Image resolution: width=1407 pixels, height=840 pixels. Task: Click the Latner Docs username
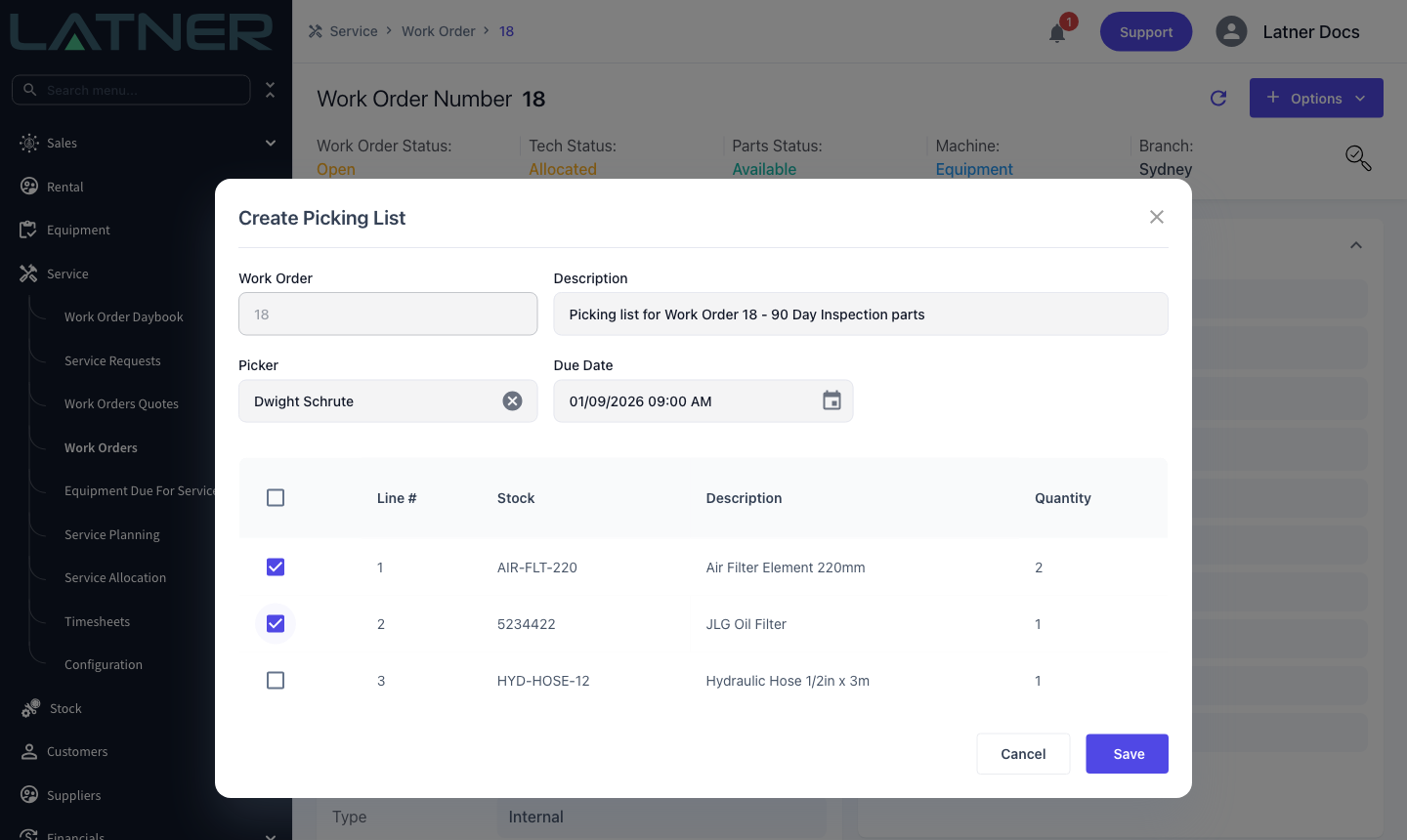1311,31
